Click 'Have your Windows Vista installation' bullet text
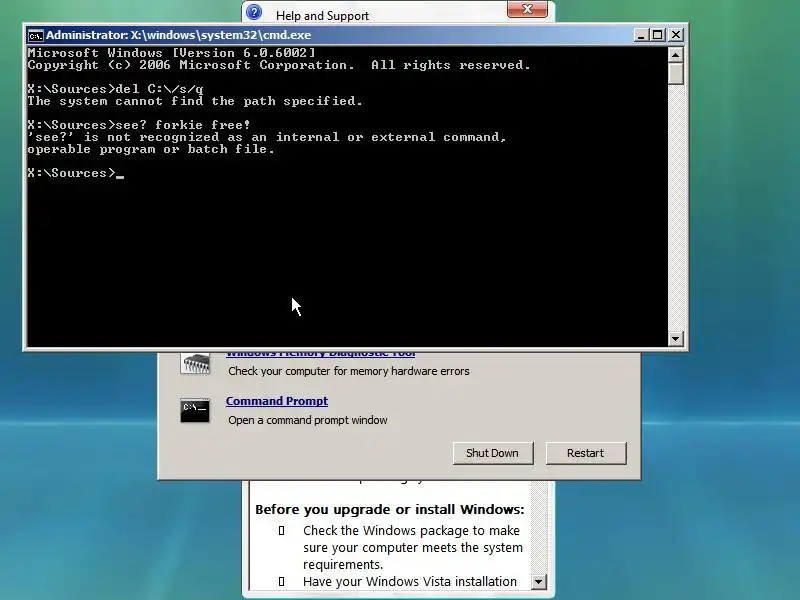The width and height of the screenshot is (800, 600). pos(410,582)
